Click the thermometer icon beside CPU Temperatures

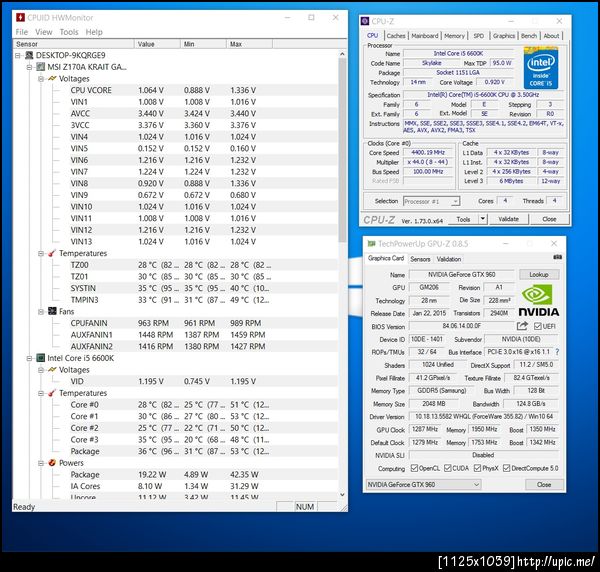[52, 393]
